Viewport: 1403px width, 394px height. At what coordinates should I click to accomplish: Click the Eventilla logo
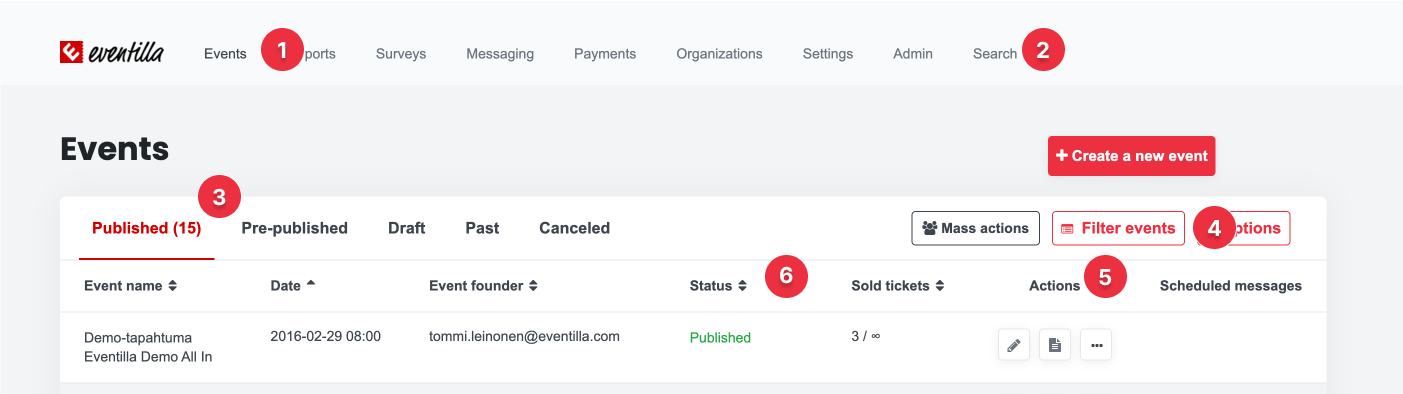(x=111, y=52)
